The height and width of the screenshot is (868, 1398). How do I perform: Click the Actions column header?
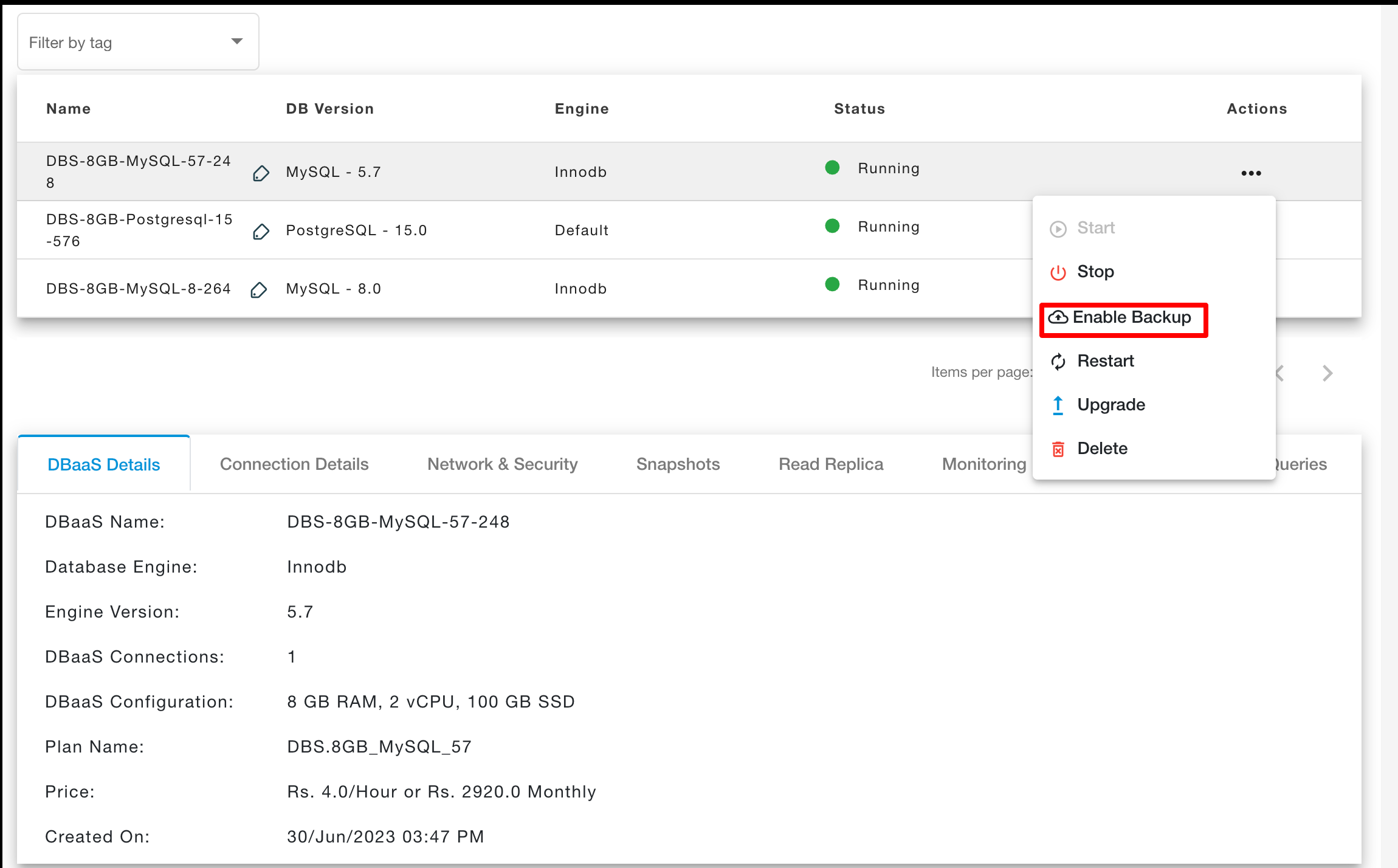point(1257,109)
